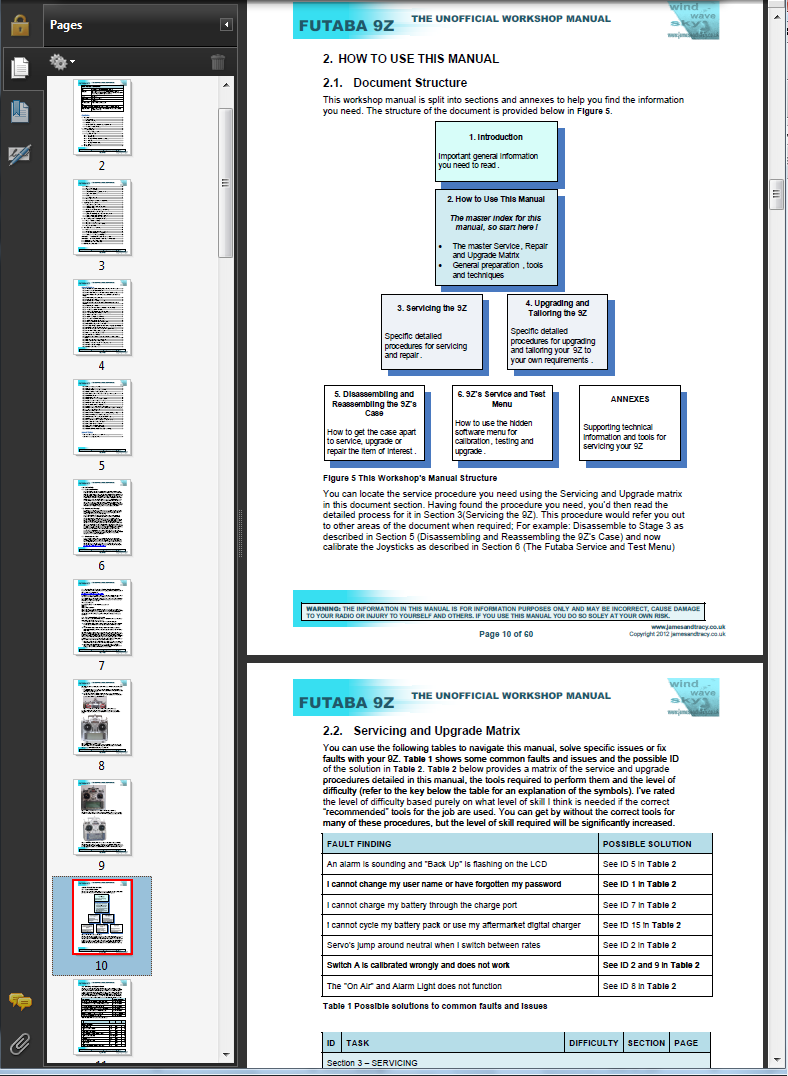Click 'Section 3 – SERVICING' table row

(x=515, y=1062)
